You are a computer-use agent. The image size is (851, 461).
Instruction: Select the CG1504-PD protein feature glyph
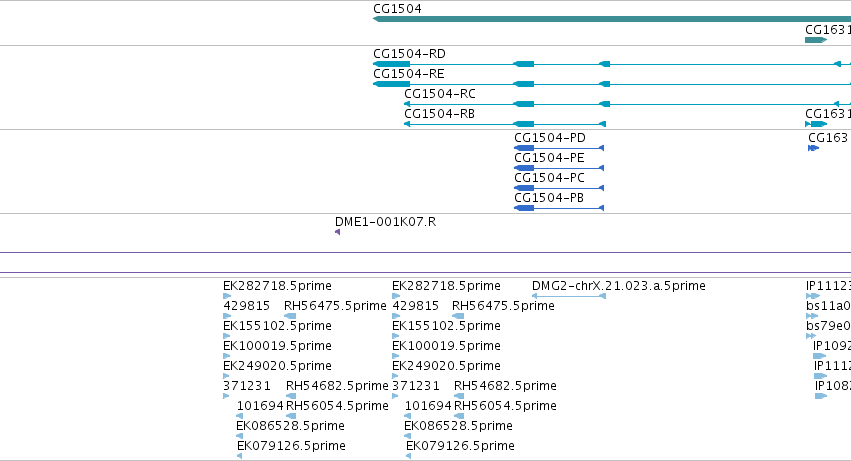point(559,148)
